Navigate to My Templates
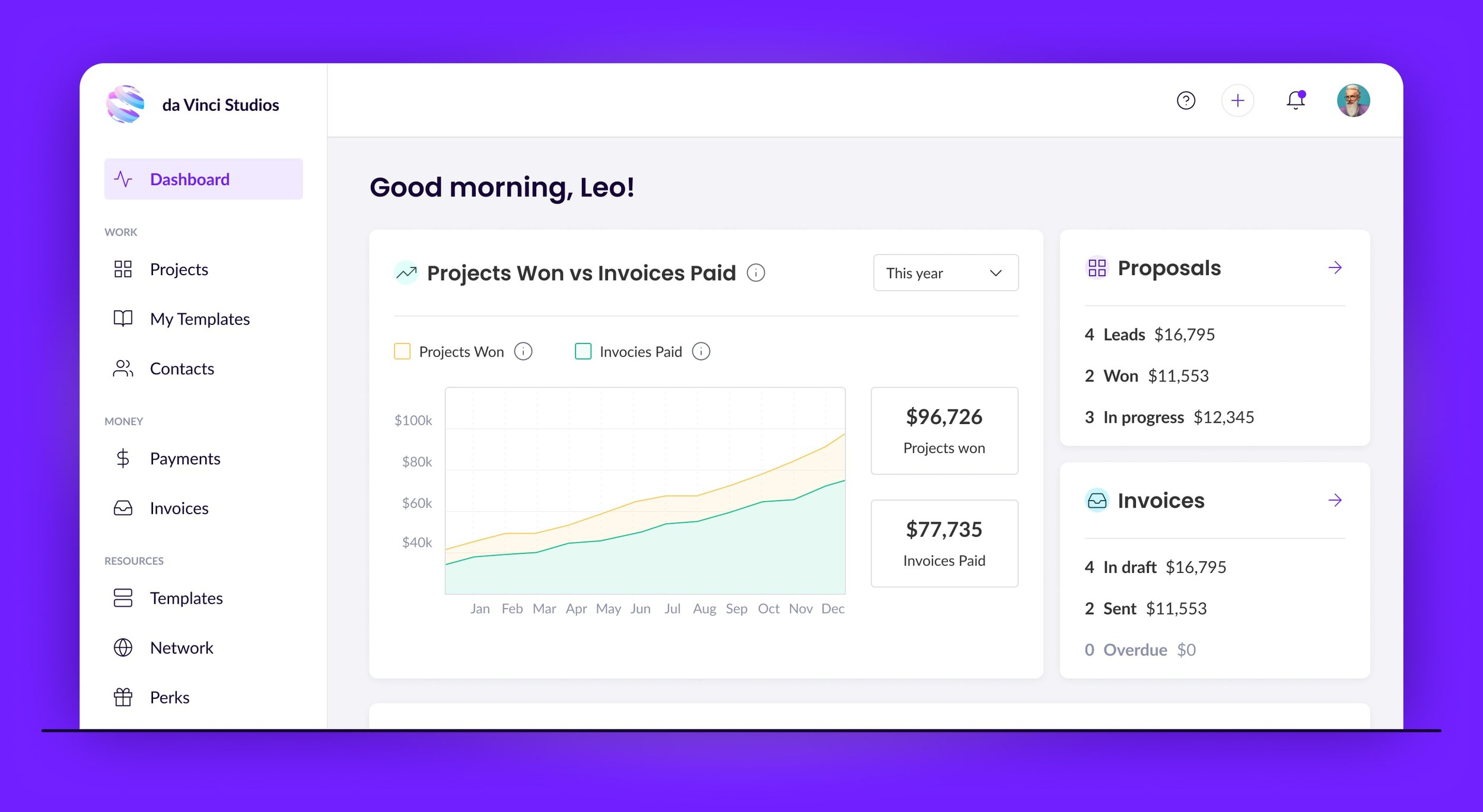This screenshot has width=1483, height=812. pos(200,318)
